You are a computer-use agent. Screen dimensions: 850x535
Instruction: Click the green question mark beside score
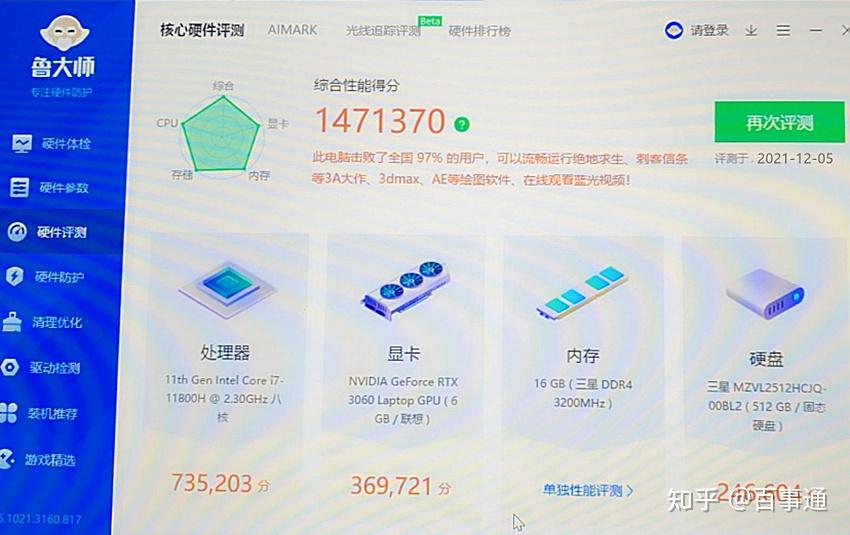462,124
